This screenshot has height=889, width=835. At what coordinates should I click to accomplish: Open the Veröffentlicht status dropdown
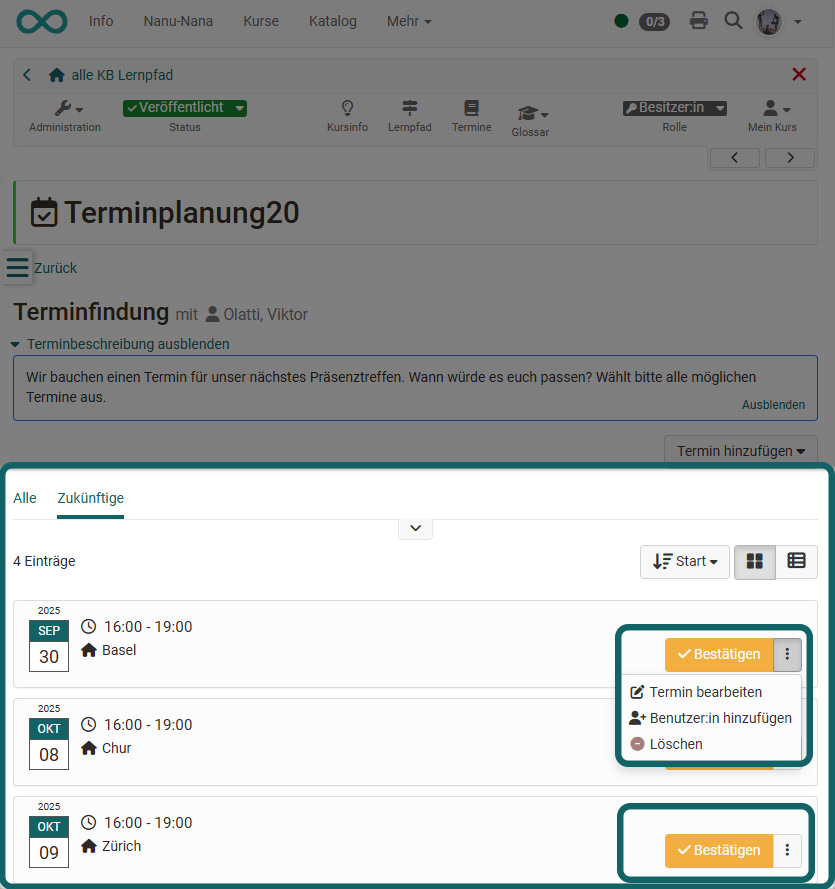click(x=184, y=107)
